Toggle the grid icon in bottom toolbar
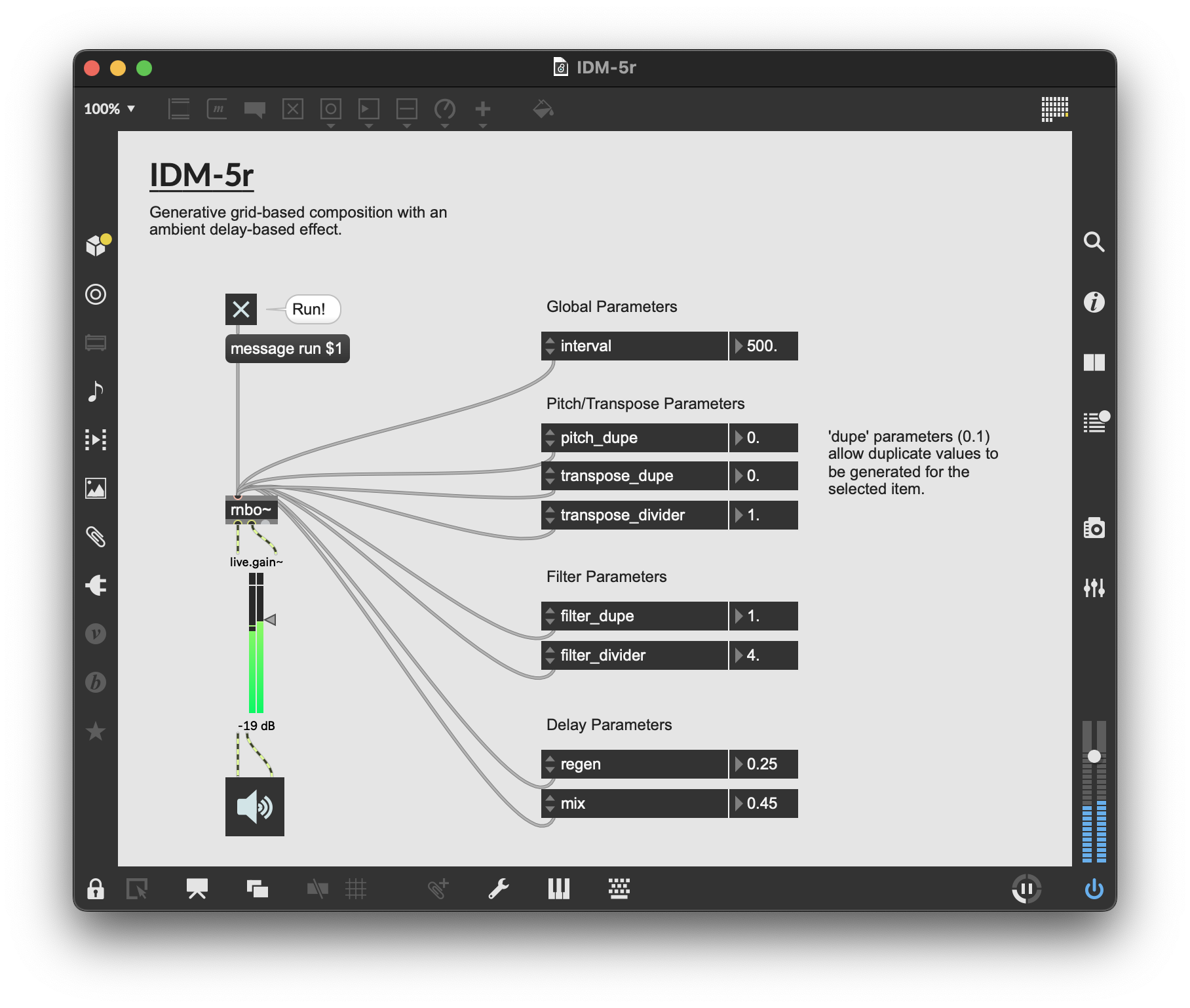 [x=356, y=889]
